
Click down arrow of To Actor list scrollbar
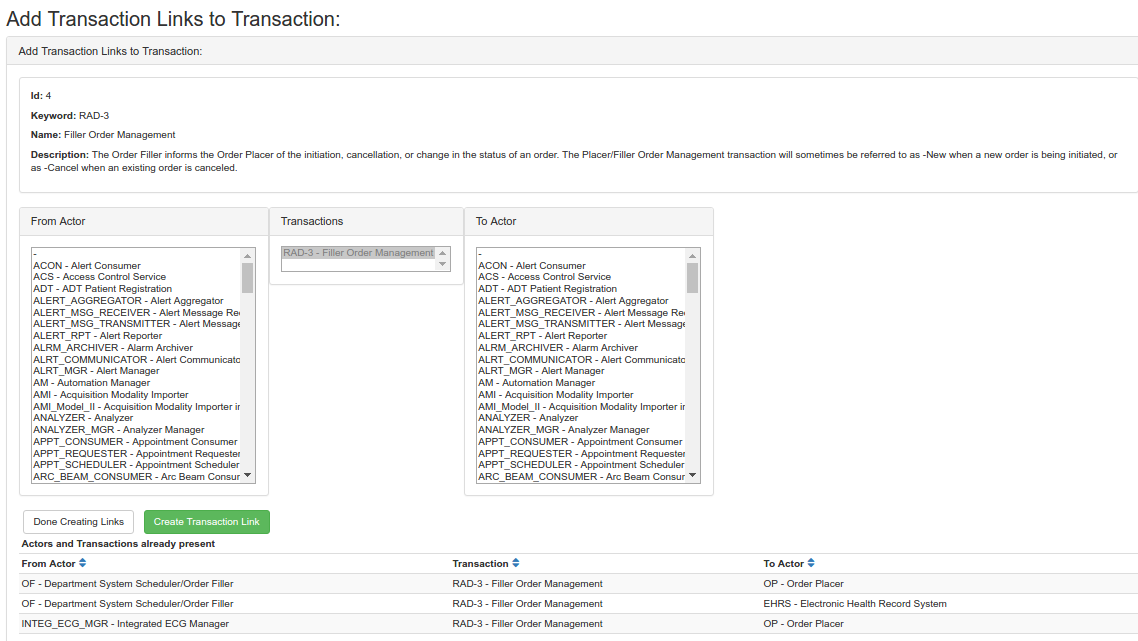[x=692, y=476]
